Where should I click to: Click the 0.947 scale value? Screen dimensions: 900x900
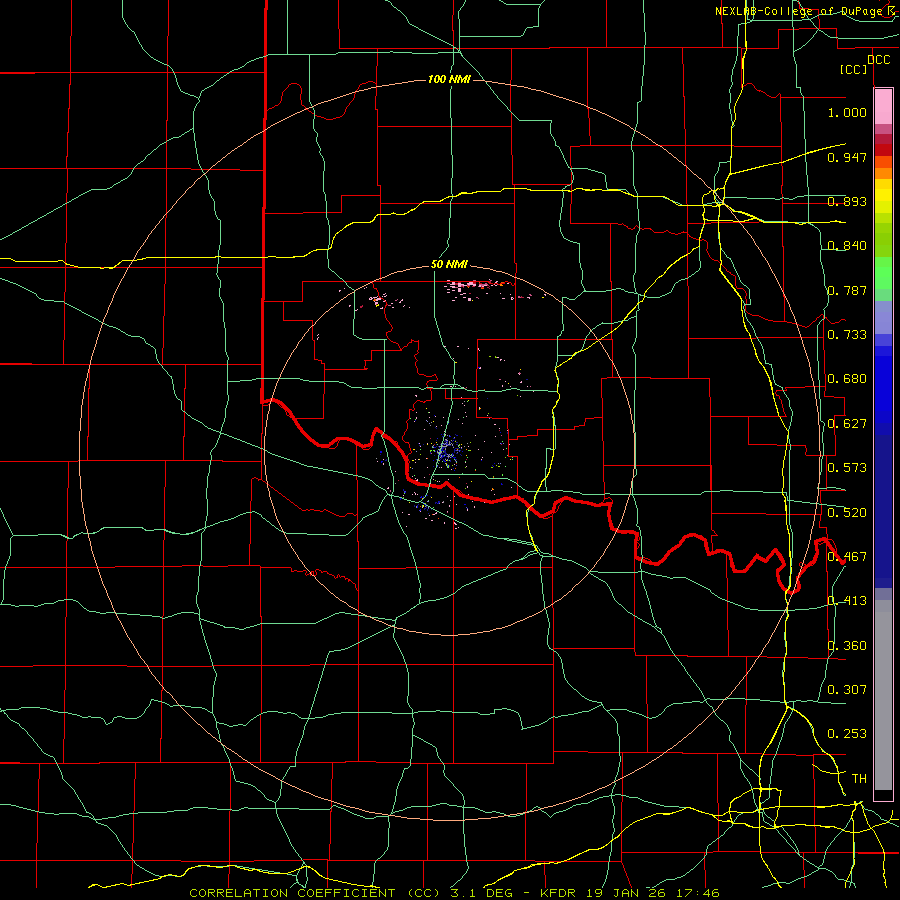(847, 157)
